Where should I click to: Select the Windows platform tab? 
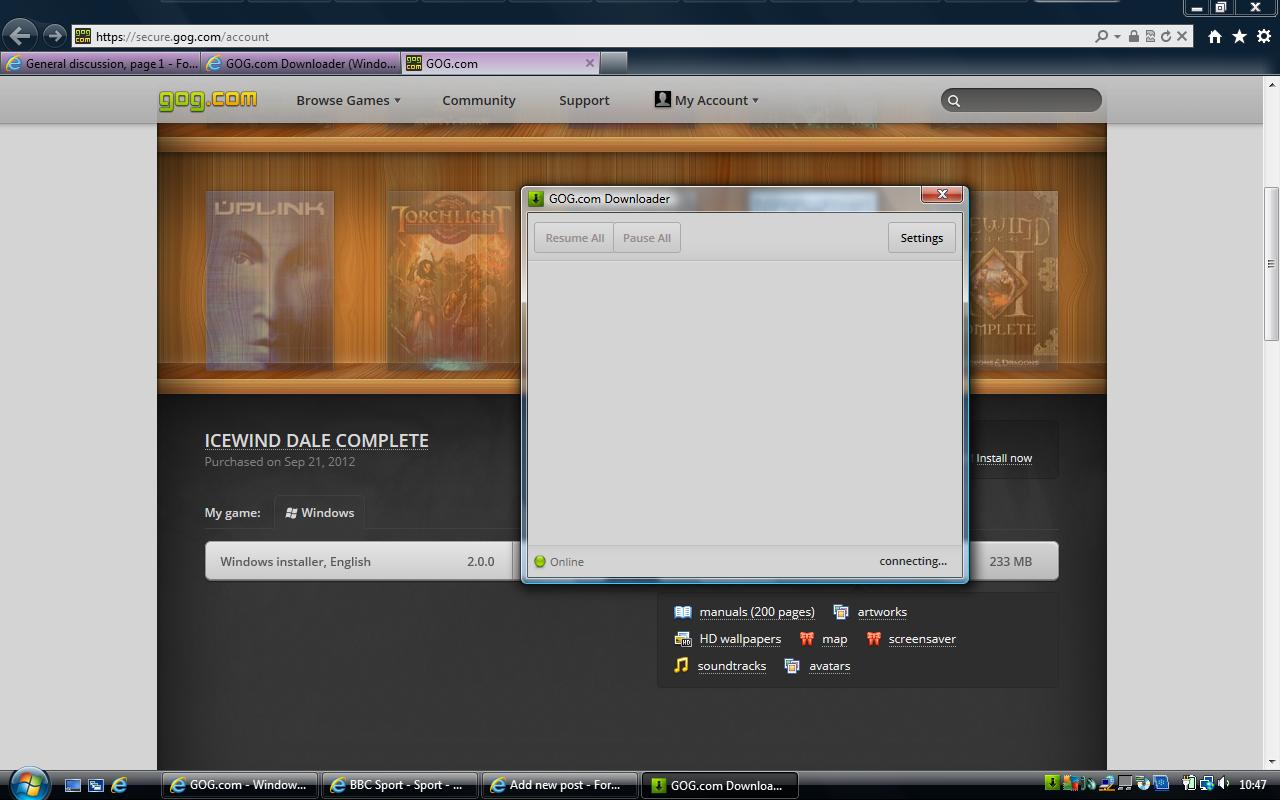[320, 512]
